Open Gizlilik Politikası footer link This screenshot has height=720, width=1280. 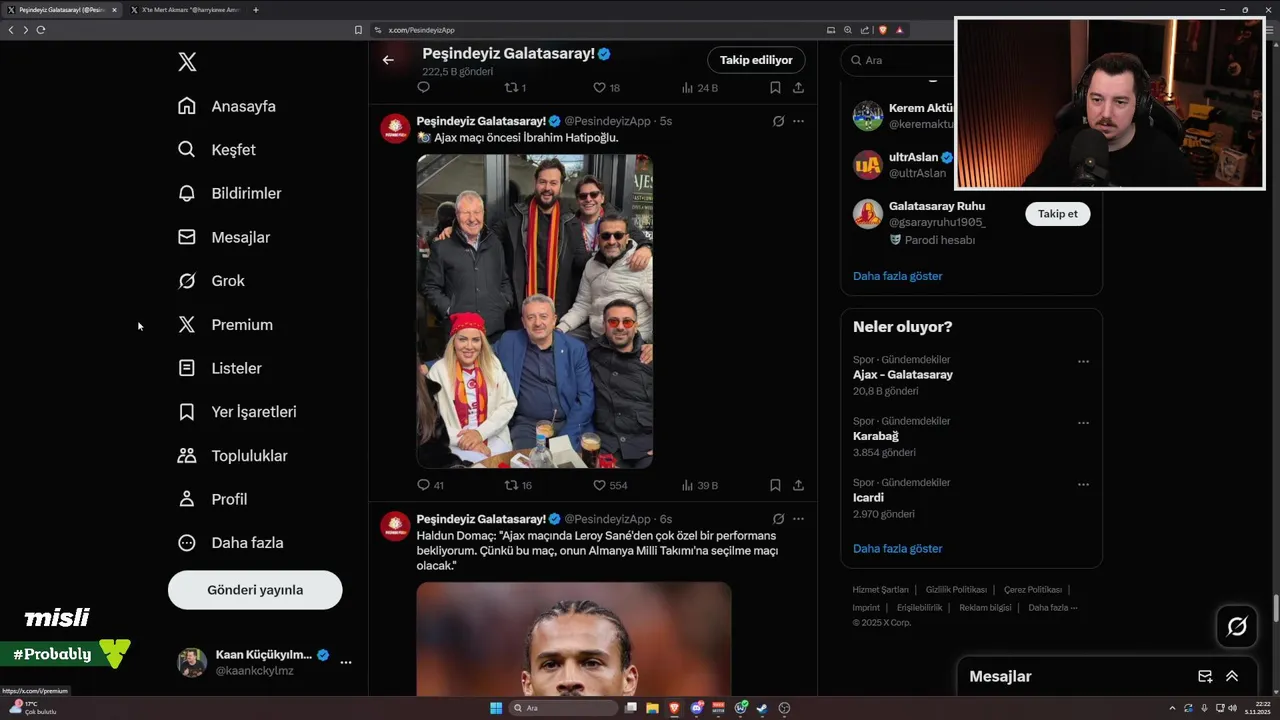point(956,590)
